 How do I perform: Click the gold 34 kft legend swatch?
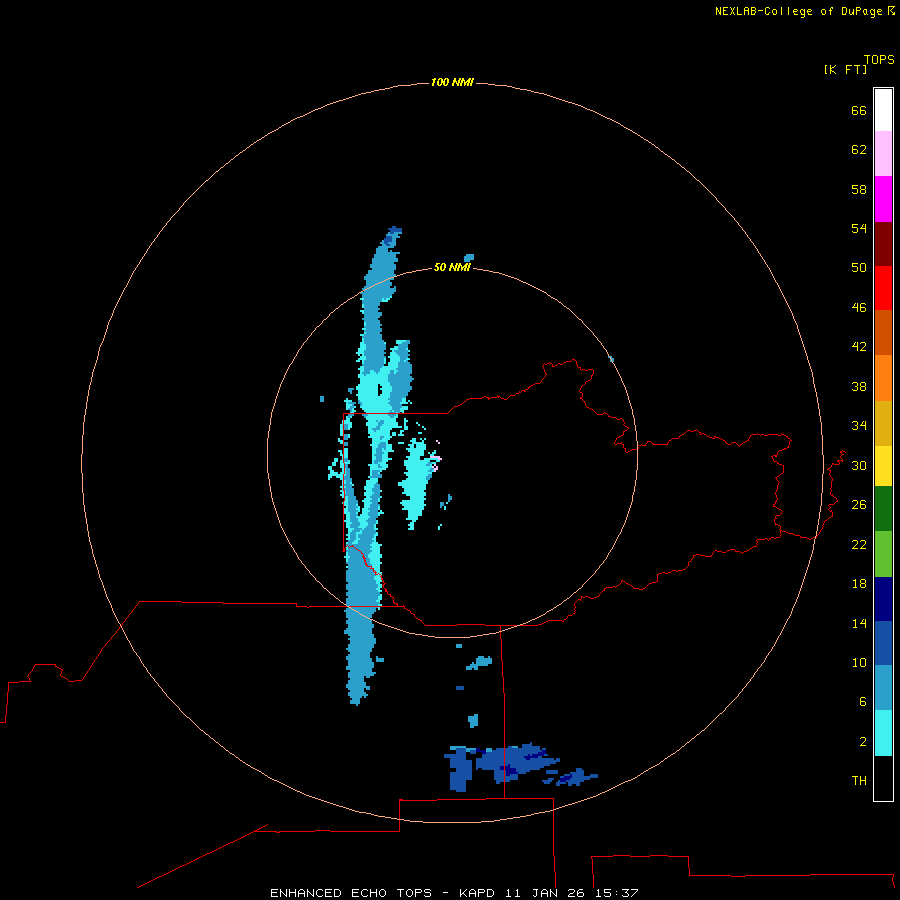(883, 423)
